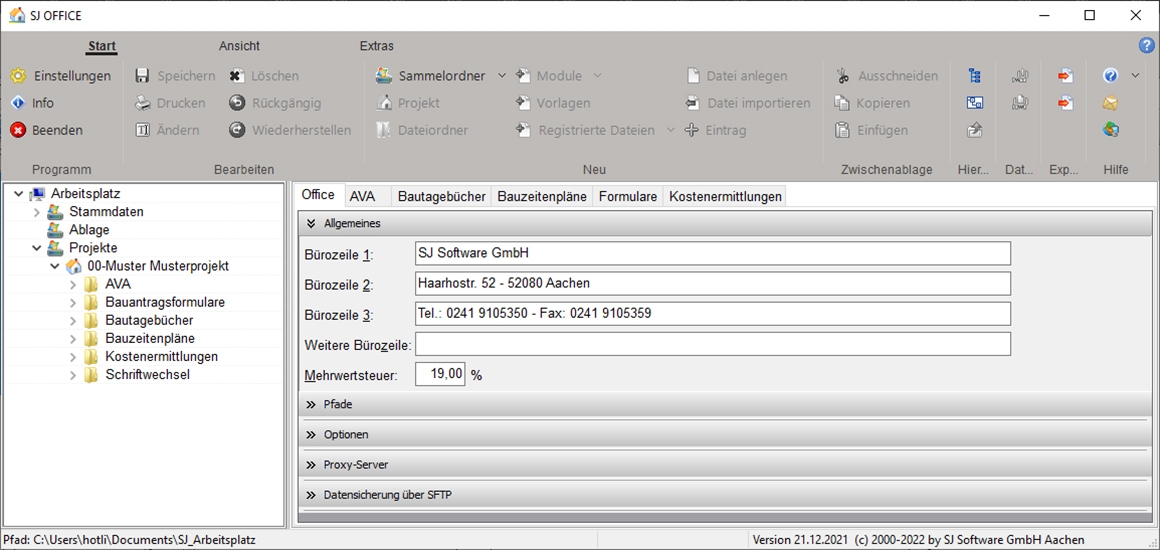Screen dimensions: 1160x550
Task: Open the Bauzeitenpläne settings tab
Action: 542,197
